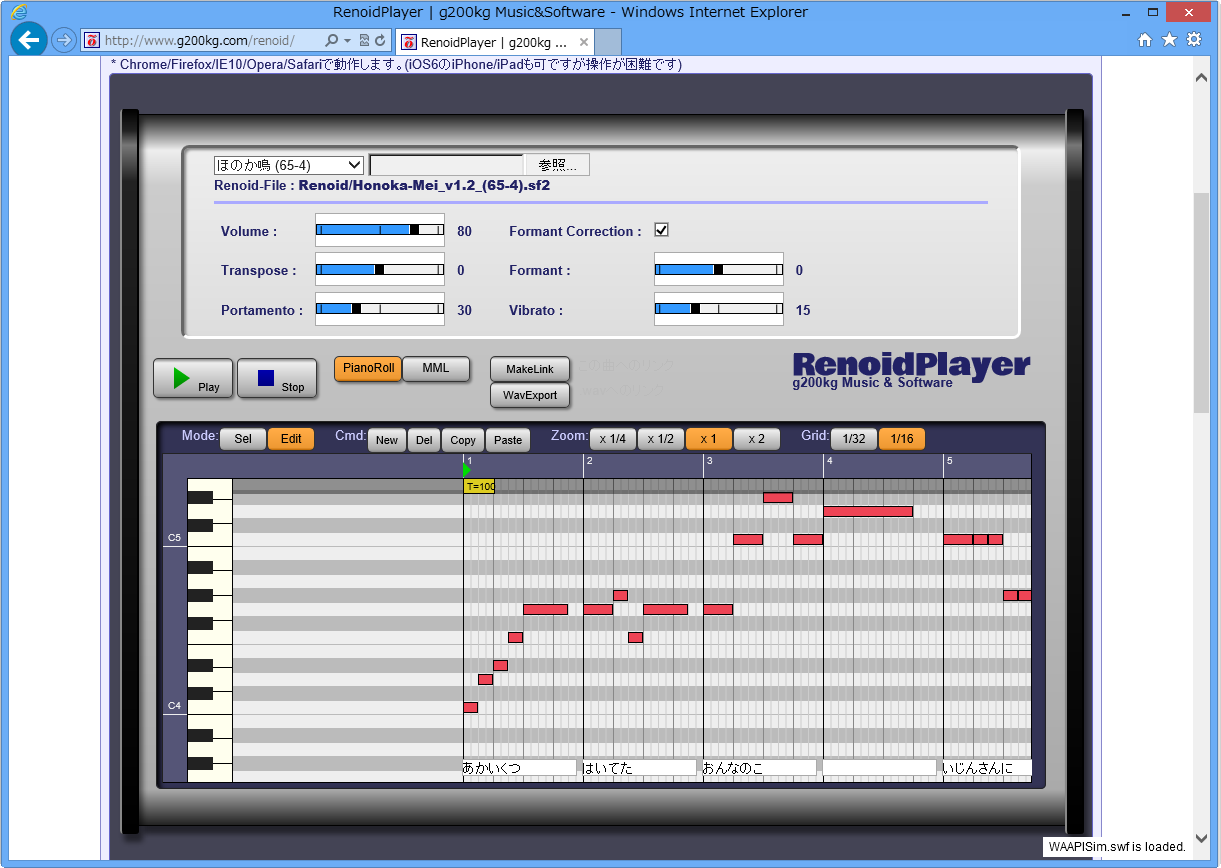The image size is (1221, 868).
Task: Adjust the Portamento slider
Action: pyautogui.click(x=380, y=309)
